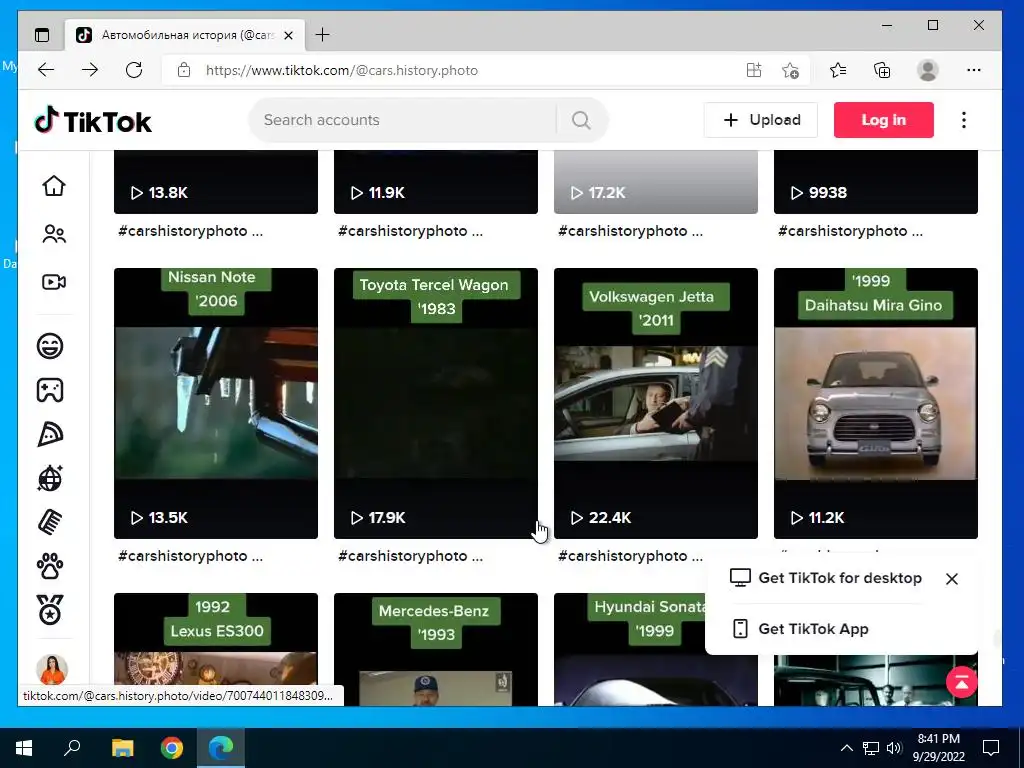
Task: Open the 1999 Daihatsu Mira Gino video
Action: (876, 404)
